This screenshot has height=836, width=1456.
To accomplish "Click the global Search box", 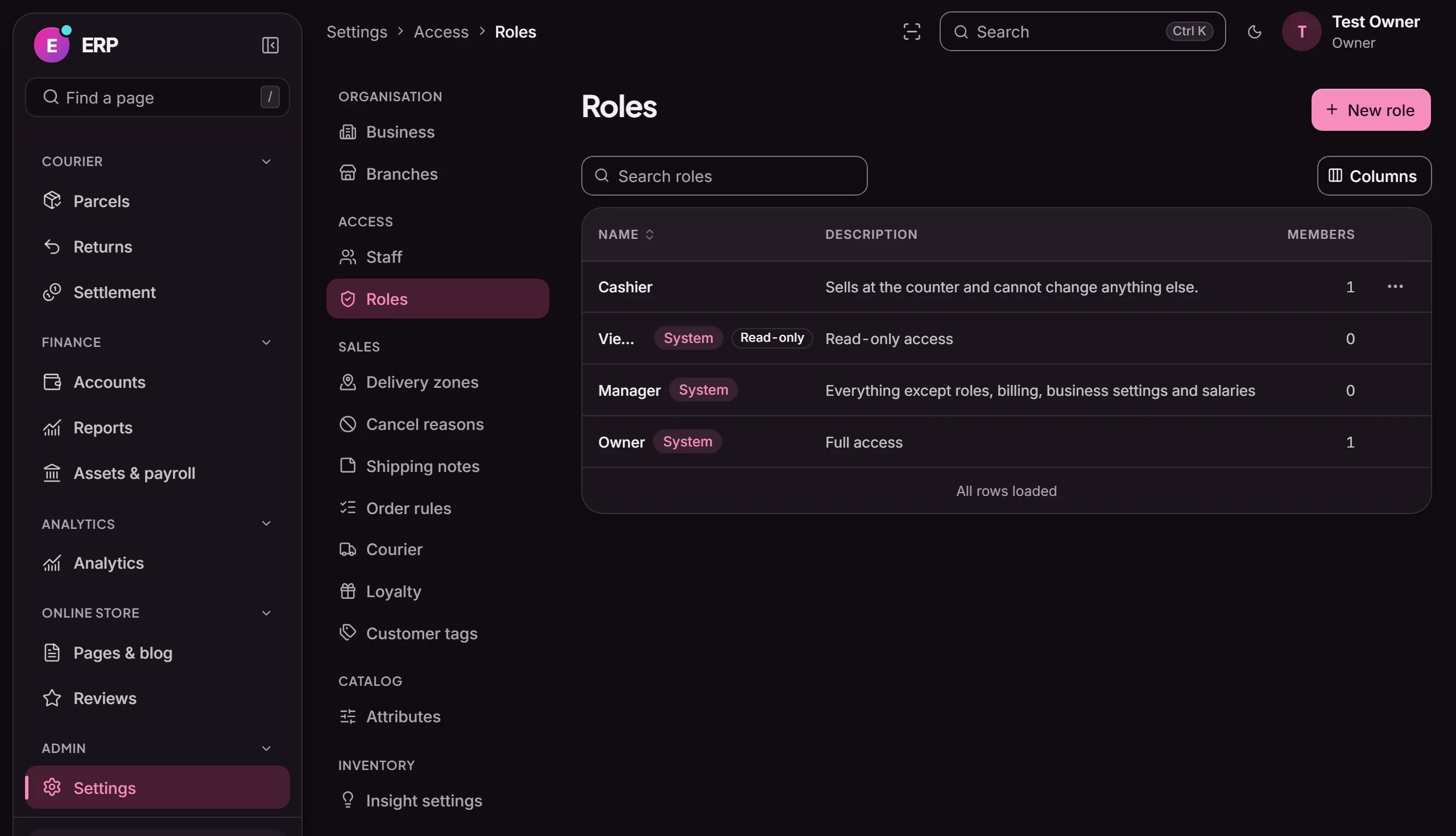I will pos(1082,32).
